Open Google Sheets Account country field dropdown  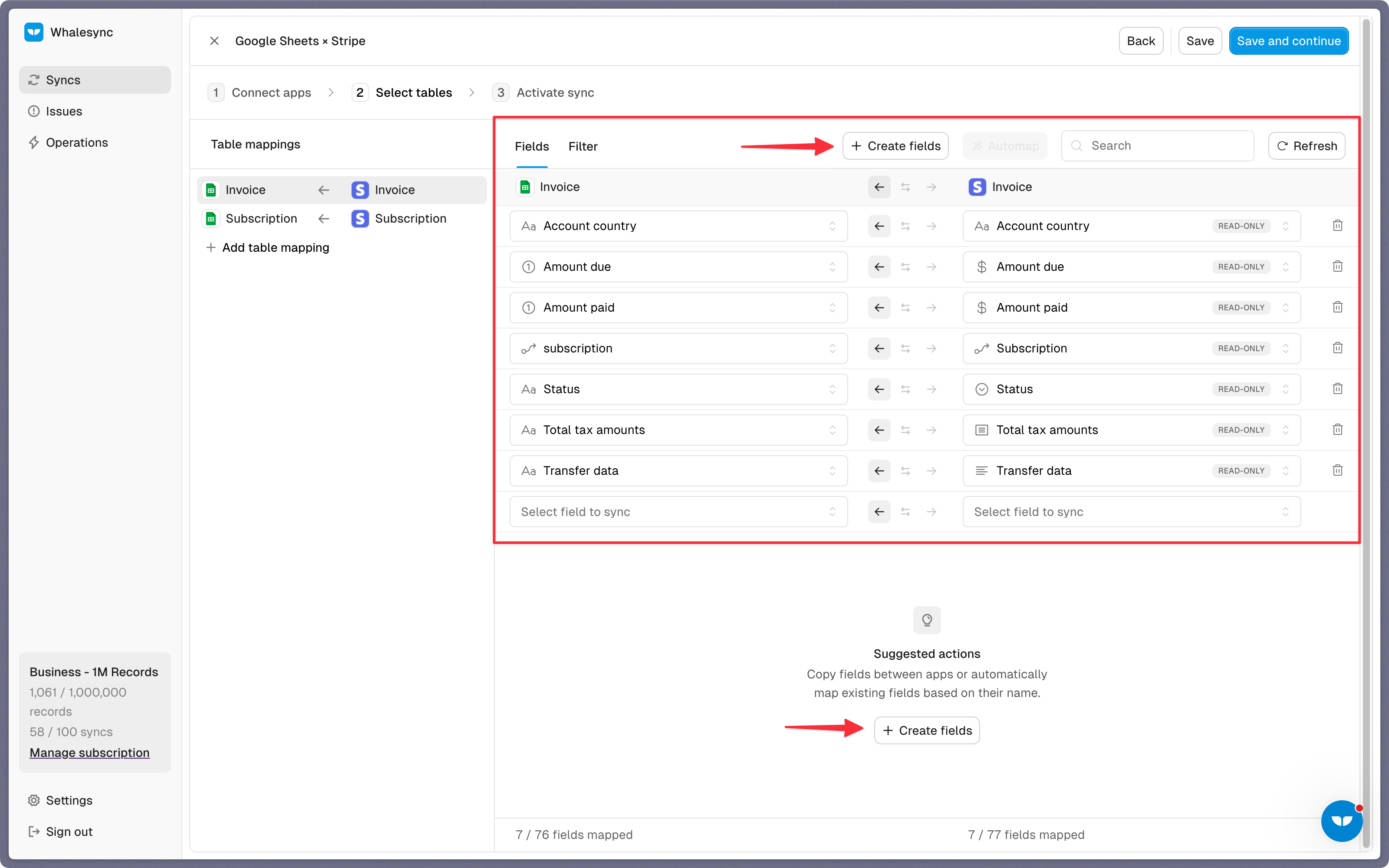click(x=678, y=226)
